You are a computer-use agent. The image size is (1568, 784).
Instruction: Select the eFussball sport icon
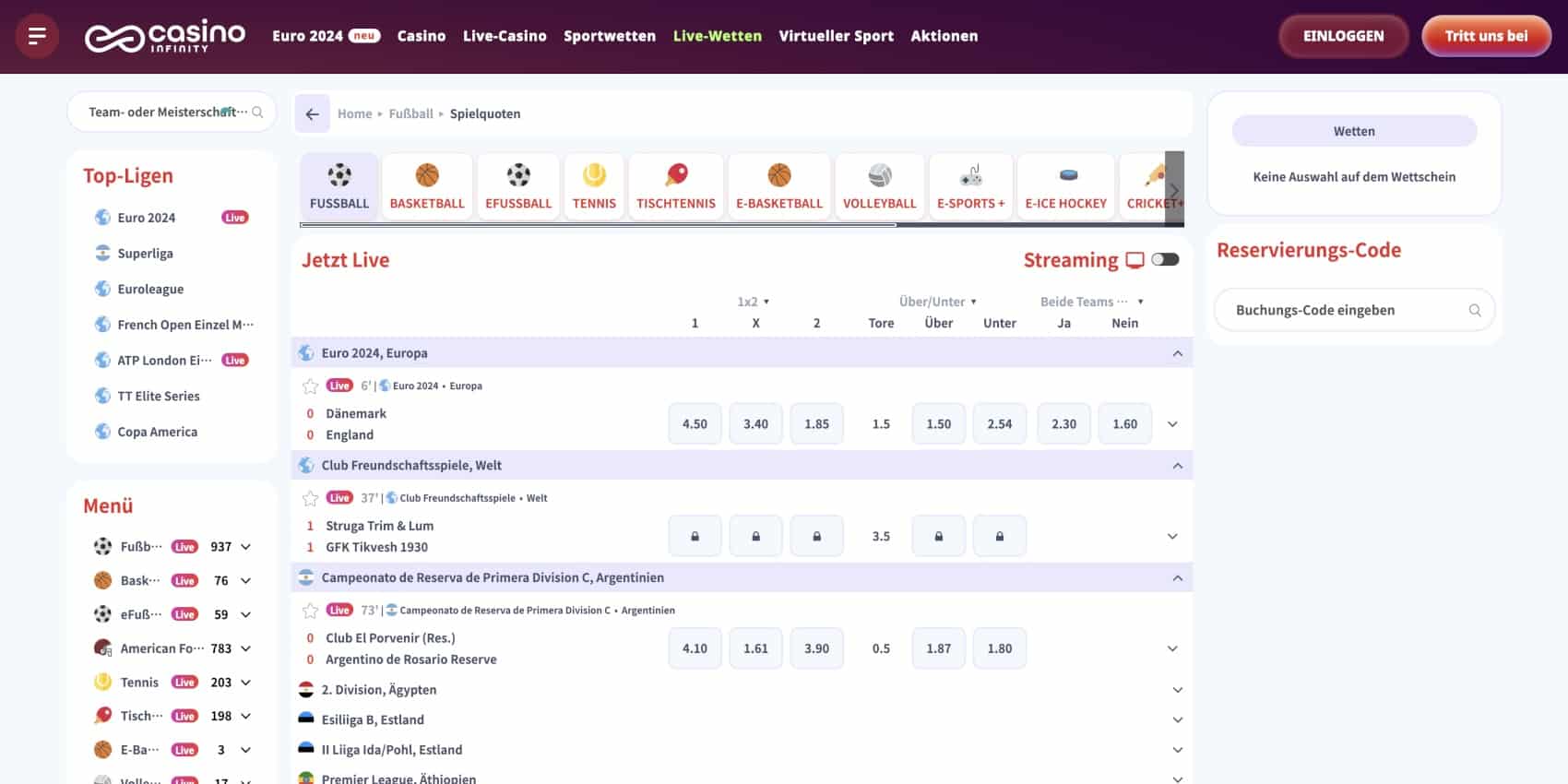[x=518, y=187]
